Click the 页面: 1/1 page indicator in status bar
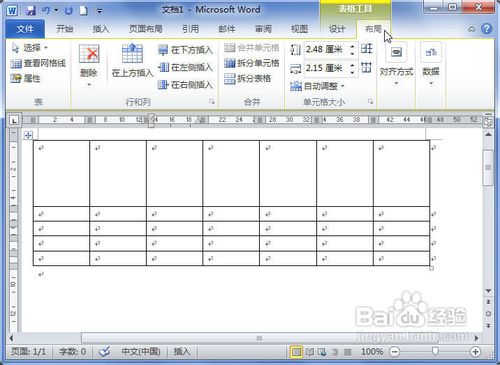This screenshot has height=365, width=500. click(29, 352)
